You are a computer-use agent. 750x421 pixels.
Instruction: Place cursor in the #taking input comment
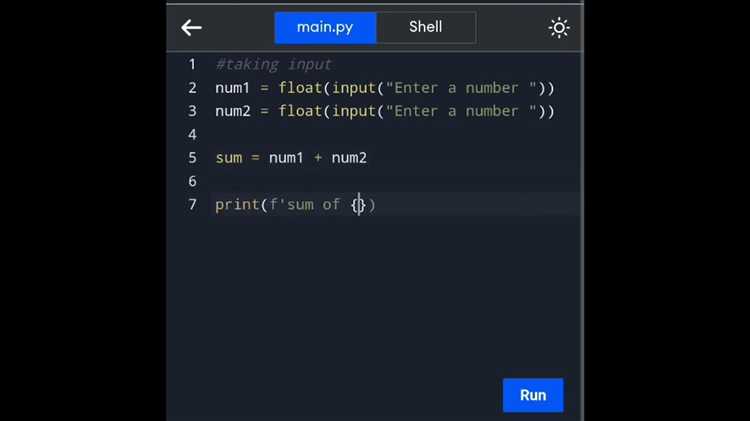pyautogui.click(x=273, y=64)
